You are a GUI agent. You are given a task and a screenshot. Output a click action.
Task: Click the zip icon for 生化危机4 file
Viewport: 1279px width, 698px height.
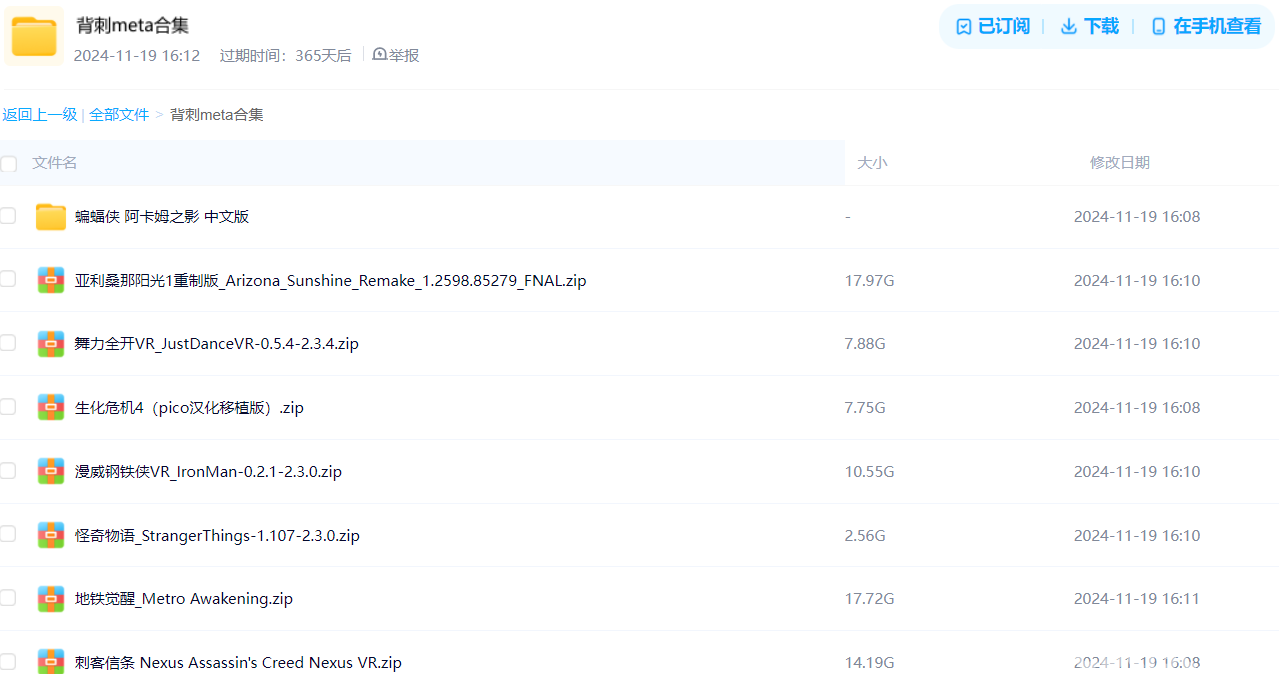pyautogui.click(x=51, y=407)
